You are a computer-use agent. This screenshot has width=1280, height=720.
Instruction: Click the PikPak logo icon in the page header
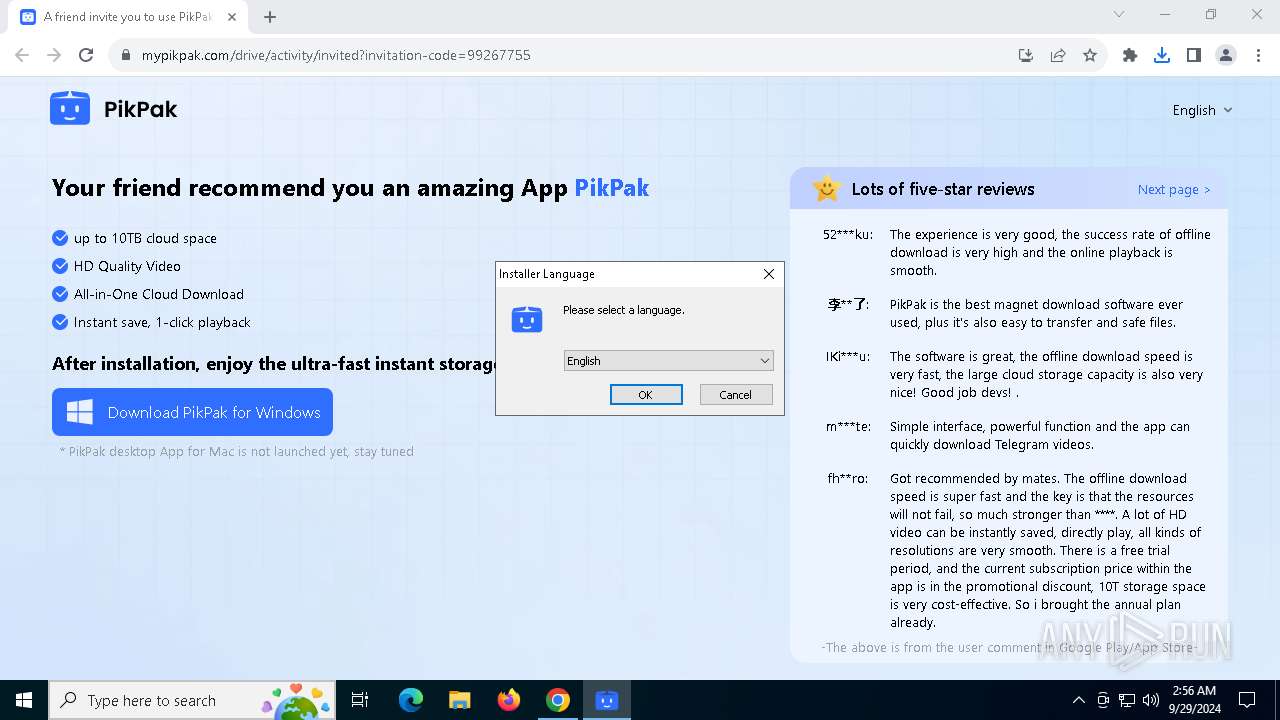pos(70,108)
